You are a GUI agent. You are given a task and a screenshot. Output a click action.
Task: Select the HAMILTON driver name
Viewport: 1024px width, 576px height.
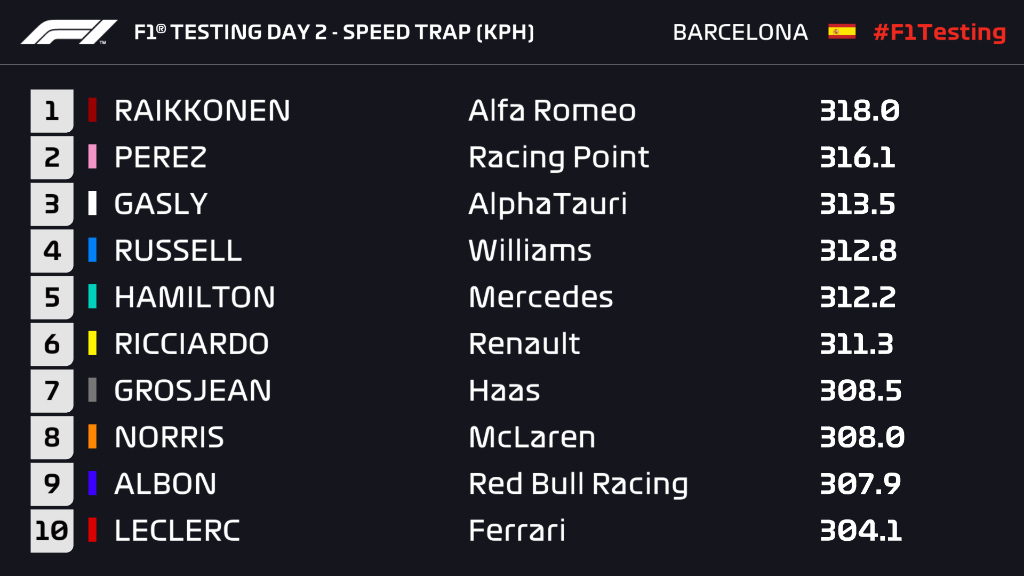195,297
